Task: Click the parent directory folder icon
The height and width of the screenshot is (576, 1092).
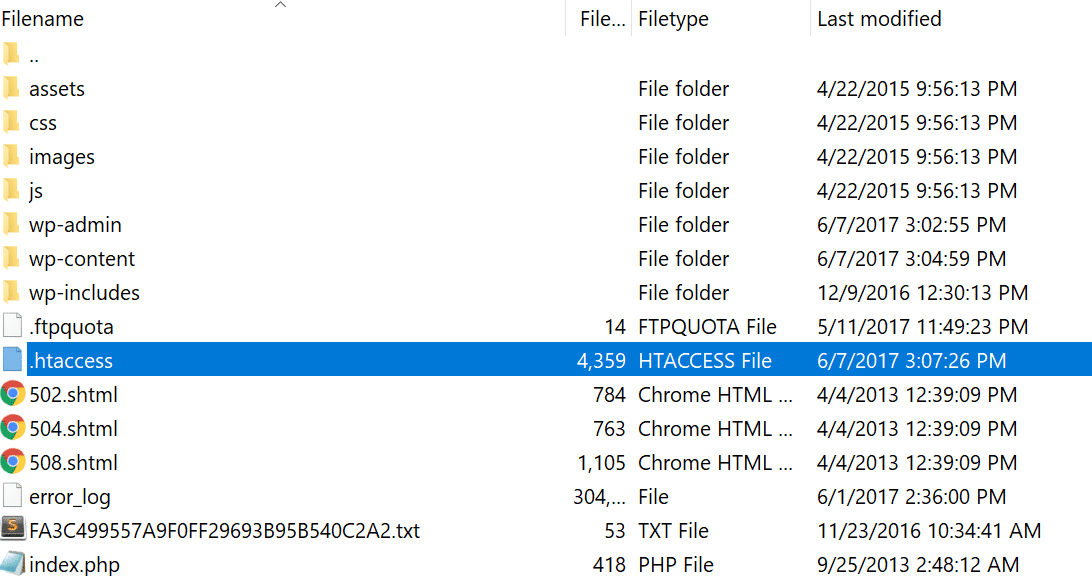Action: point(14,54)
